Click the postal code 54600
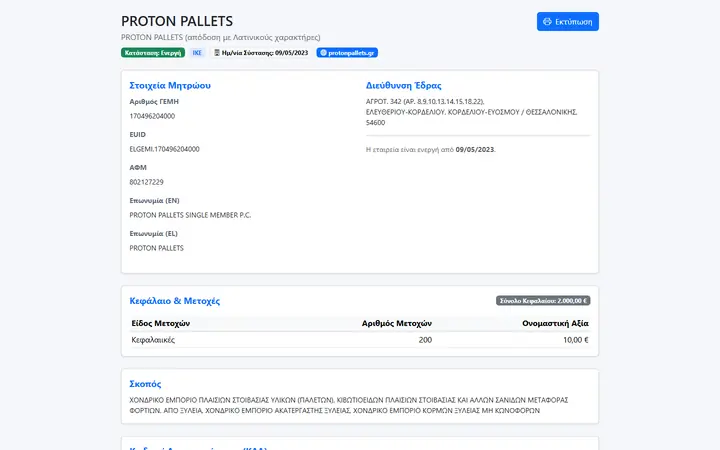This screenshot has width=720, height=450. coord(375,123)
